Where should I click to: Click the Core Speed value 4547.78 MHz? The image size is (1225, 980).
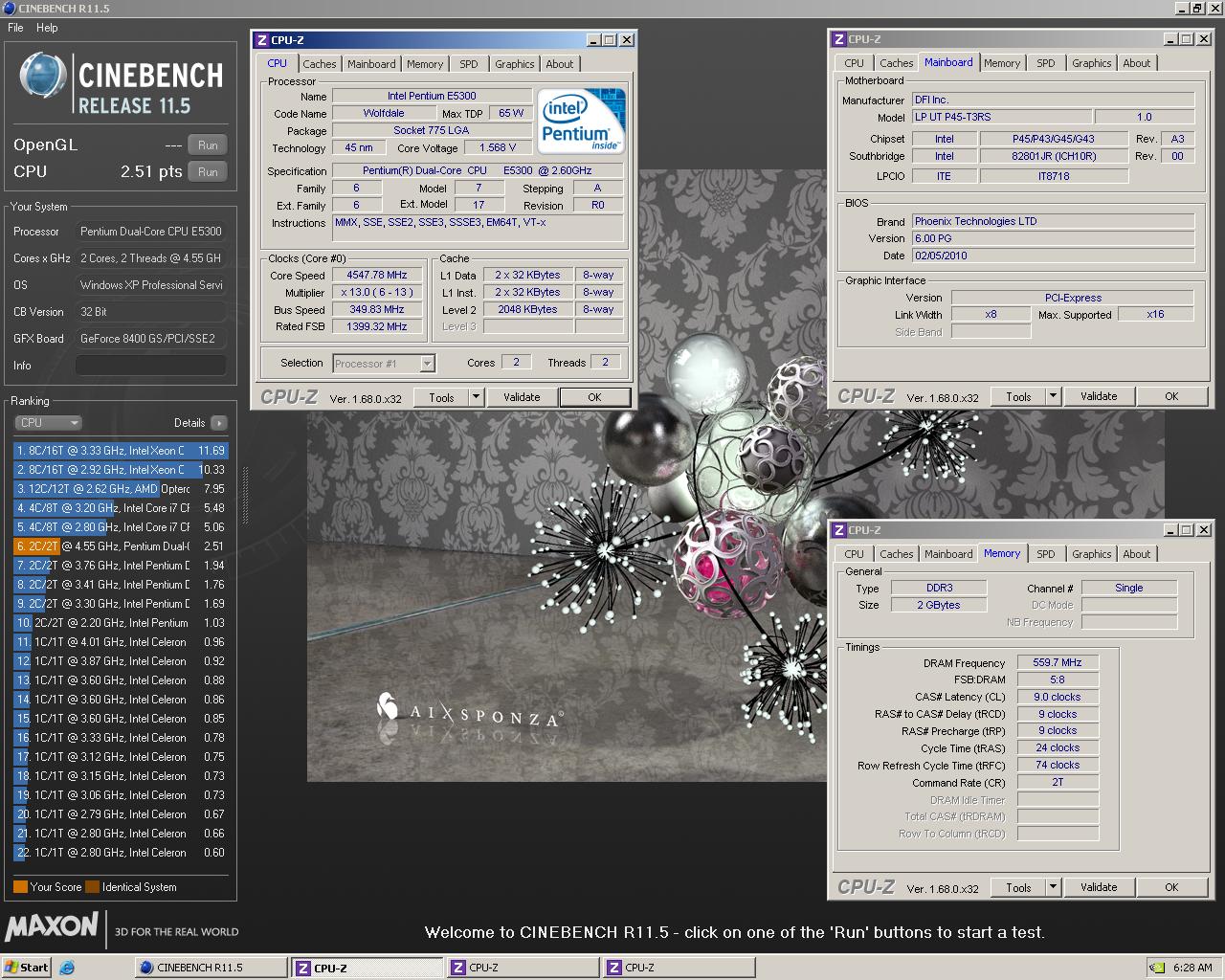click(377, 276)
